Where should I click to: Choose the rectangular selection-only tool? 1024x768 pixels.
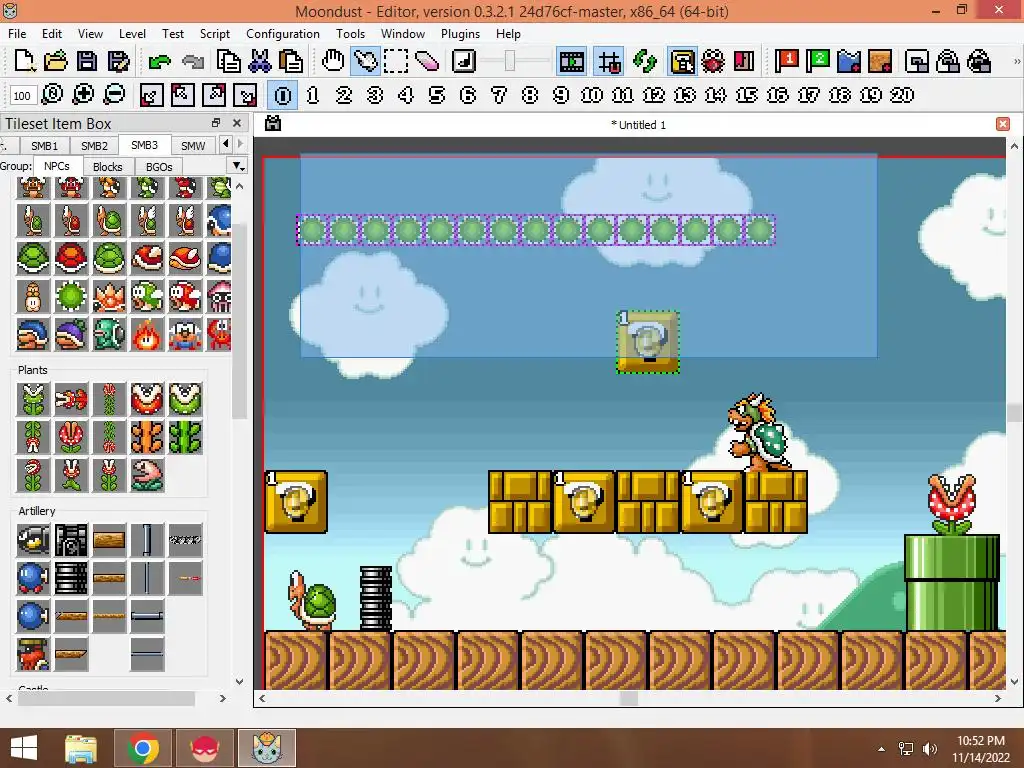(396, 61)
